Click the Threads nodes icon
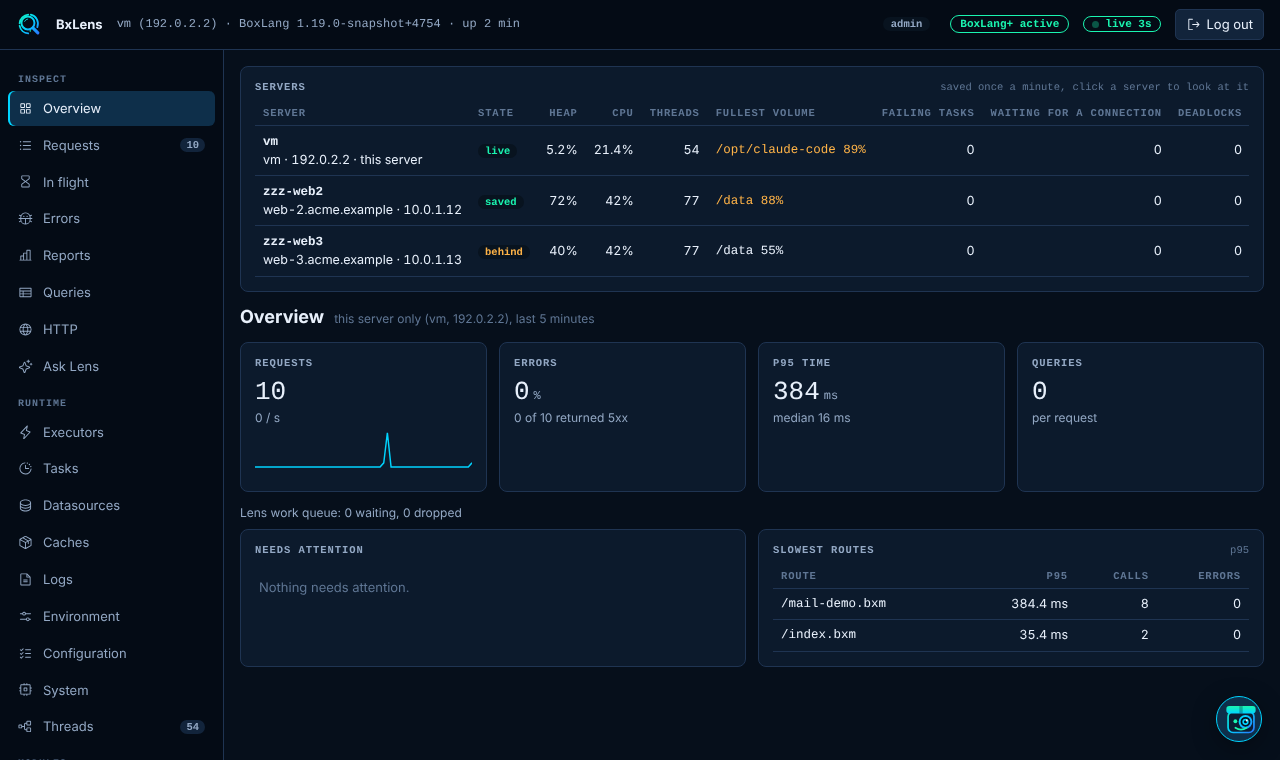The image size is (1280, 760). pyautogui.click(x=26, y=726)
